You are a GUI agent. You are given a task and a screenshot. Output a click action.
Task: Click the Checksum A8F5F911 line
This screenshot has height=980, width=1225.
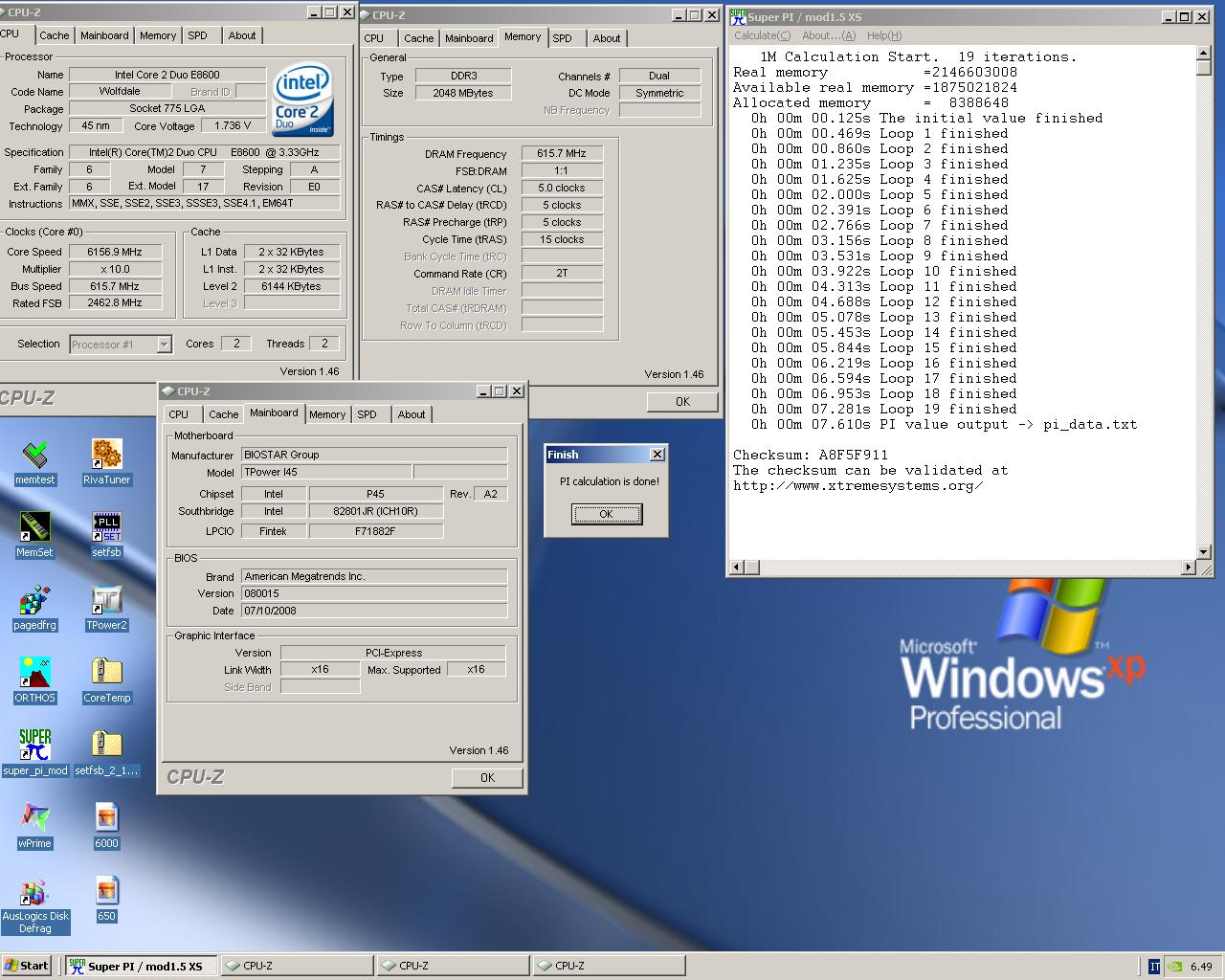811,455
